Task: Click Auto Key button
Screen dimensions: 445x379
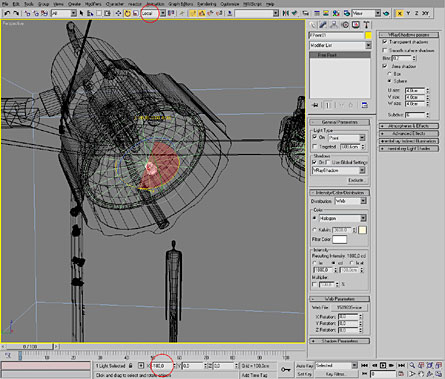Action: [305, 366]
